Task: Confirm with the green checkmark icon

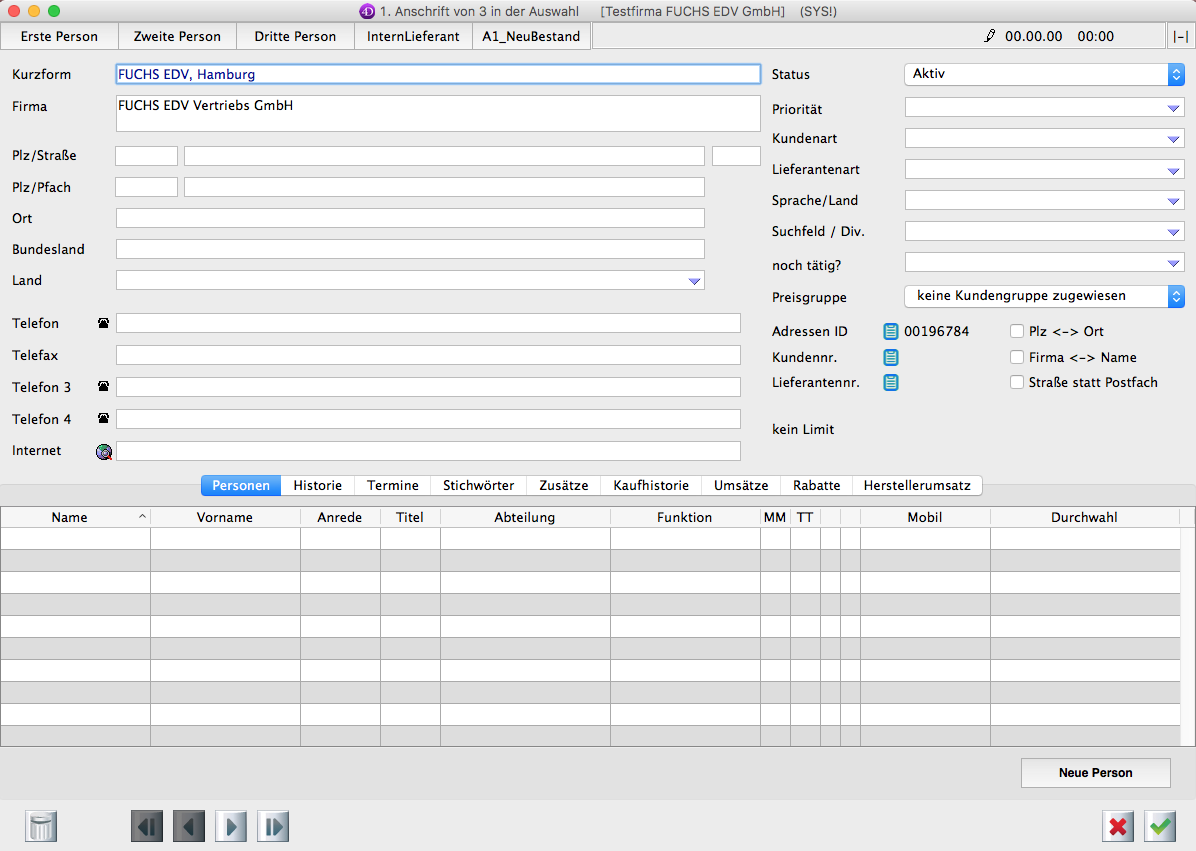Action: click(x=1160, y=826)
